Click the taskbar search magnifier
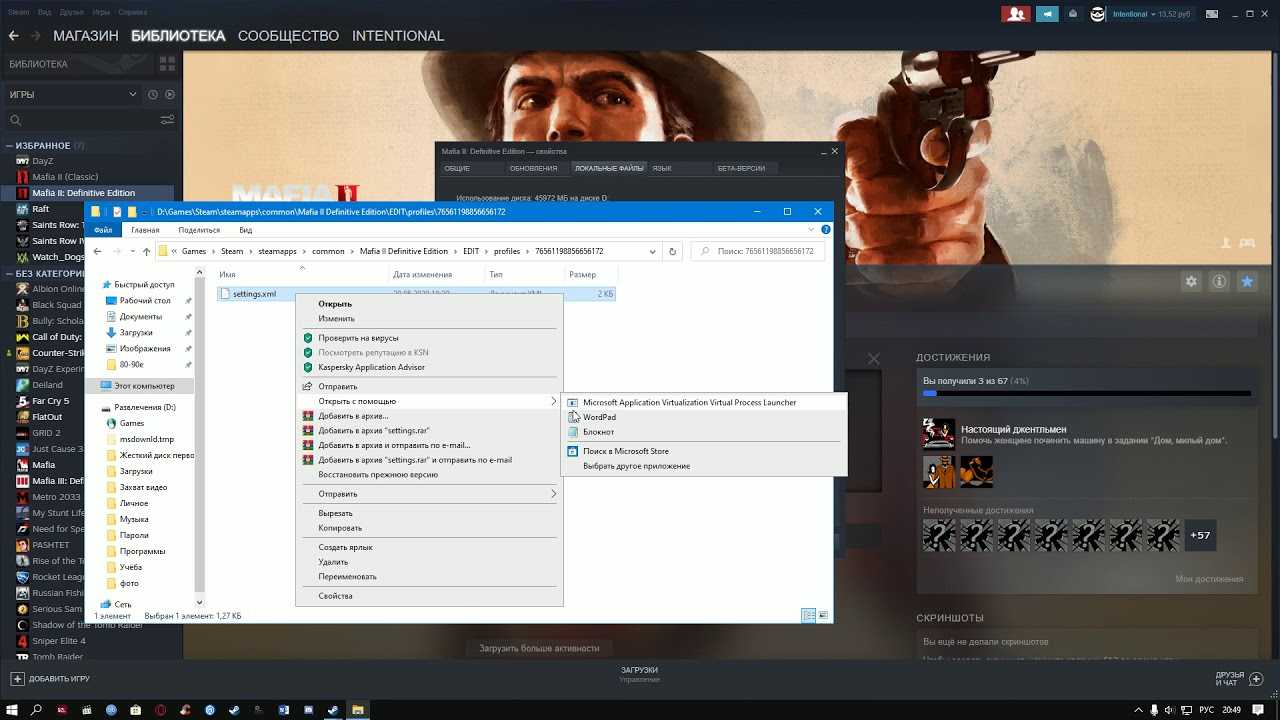Screen dimensions: 1280x720 coord(37,709)
